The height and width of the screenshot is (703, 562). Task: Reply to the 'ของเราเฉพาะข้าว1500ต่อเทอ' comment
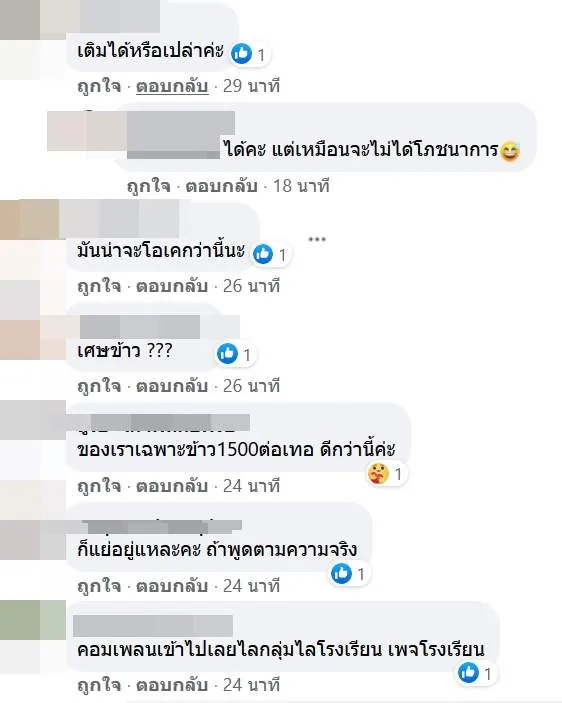[x=172, y=486]
